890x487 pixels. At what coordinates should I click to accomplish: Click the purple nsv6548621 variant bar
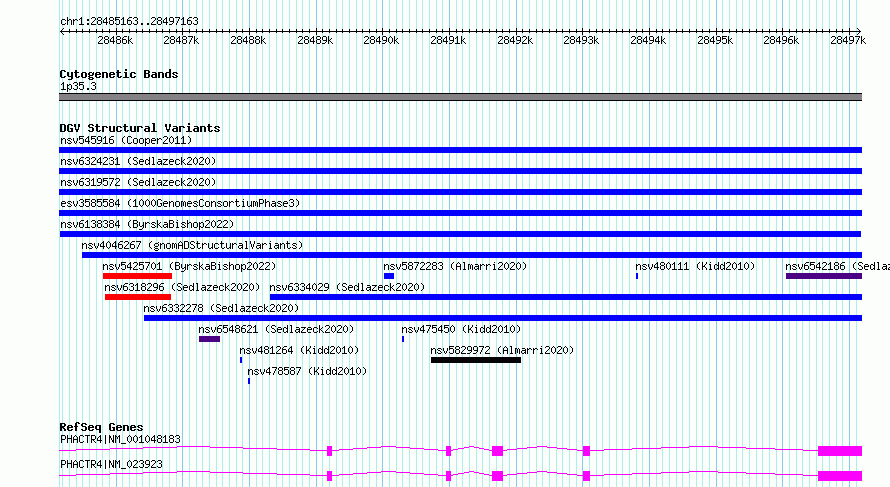coord(209,339)
